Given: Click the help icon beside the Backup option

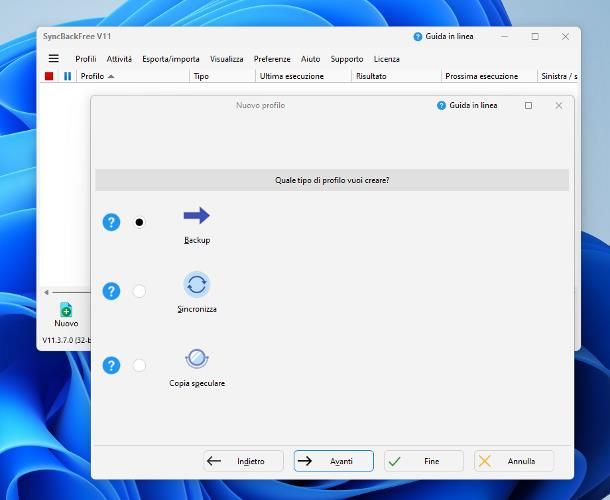Looking at the screenshot, I should point(111,222).
